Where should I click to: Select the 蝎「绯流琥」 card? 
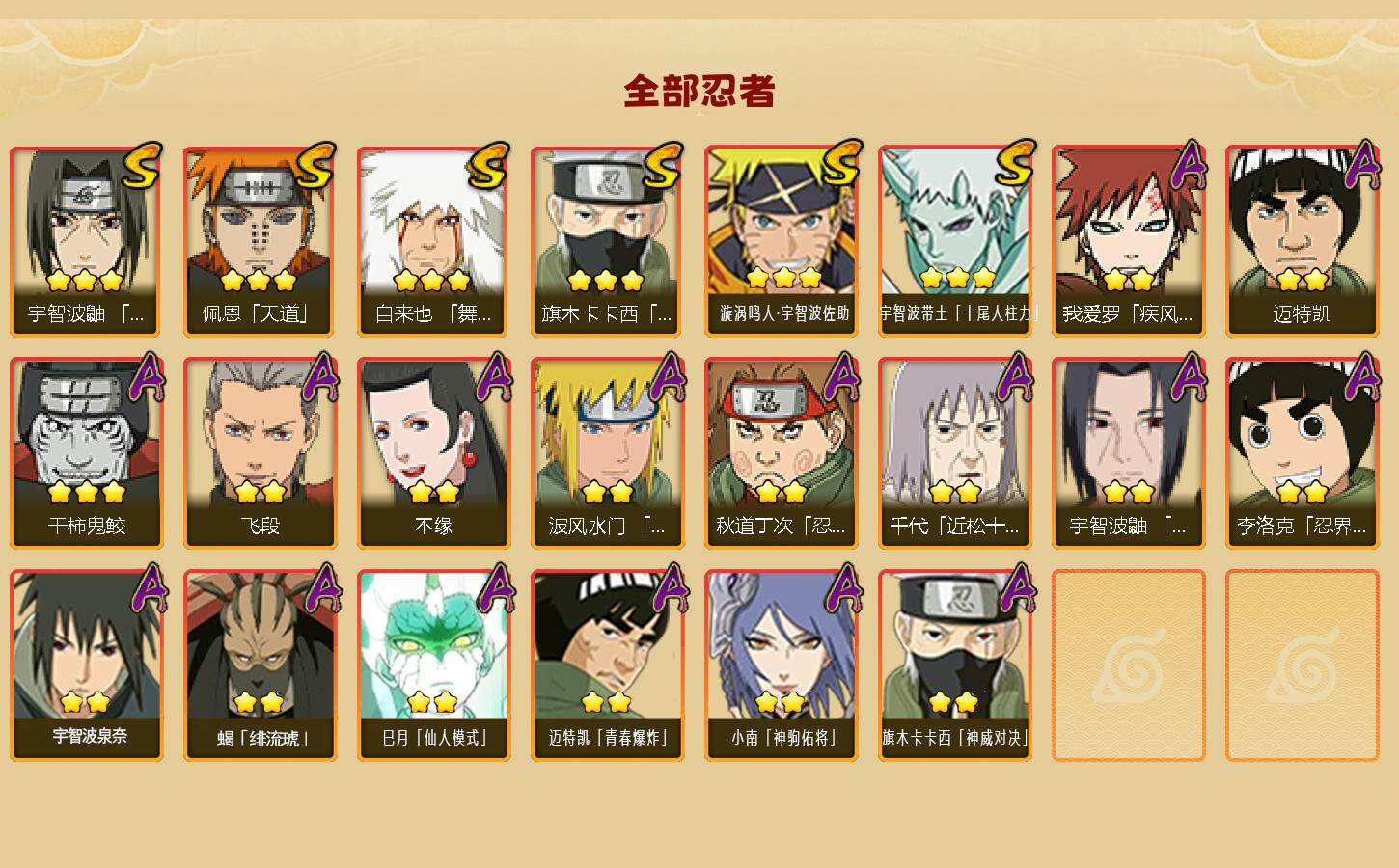pyautogui.click(x=260, y=665)
